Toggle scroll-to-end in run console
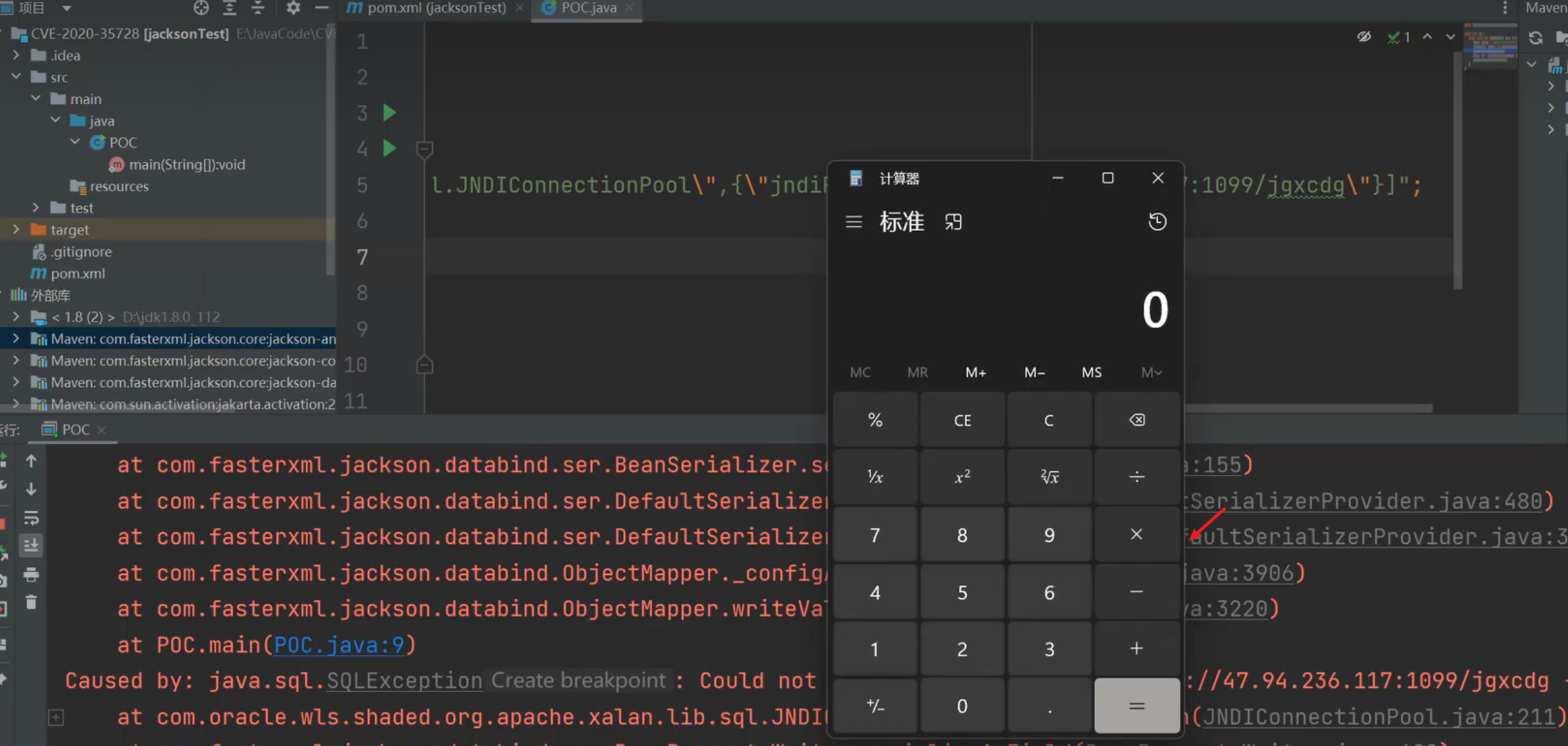Screen dimensions: 1568x746 pyautogui.click(x=31, y=546)
